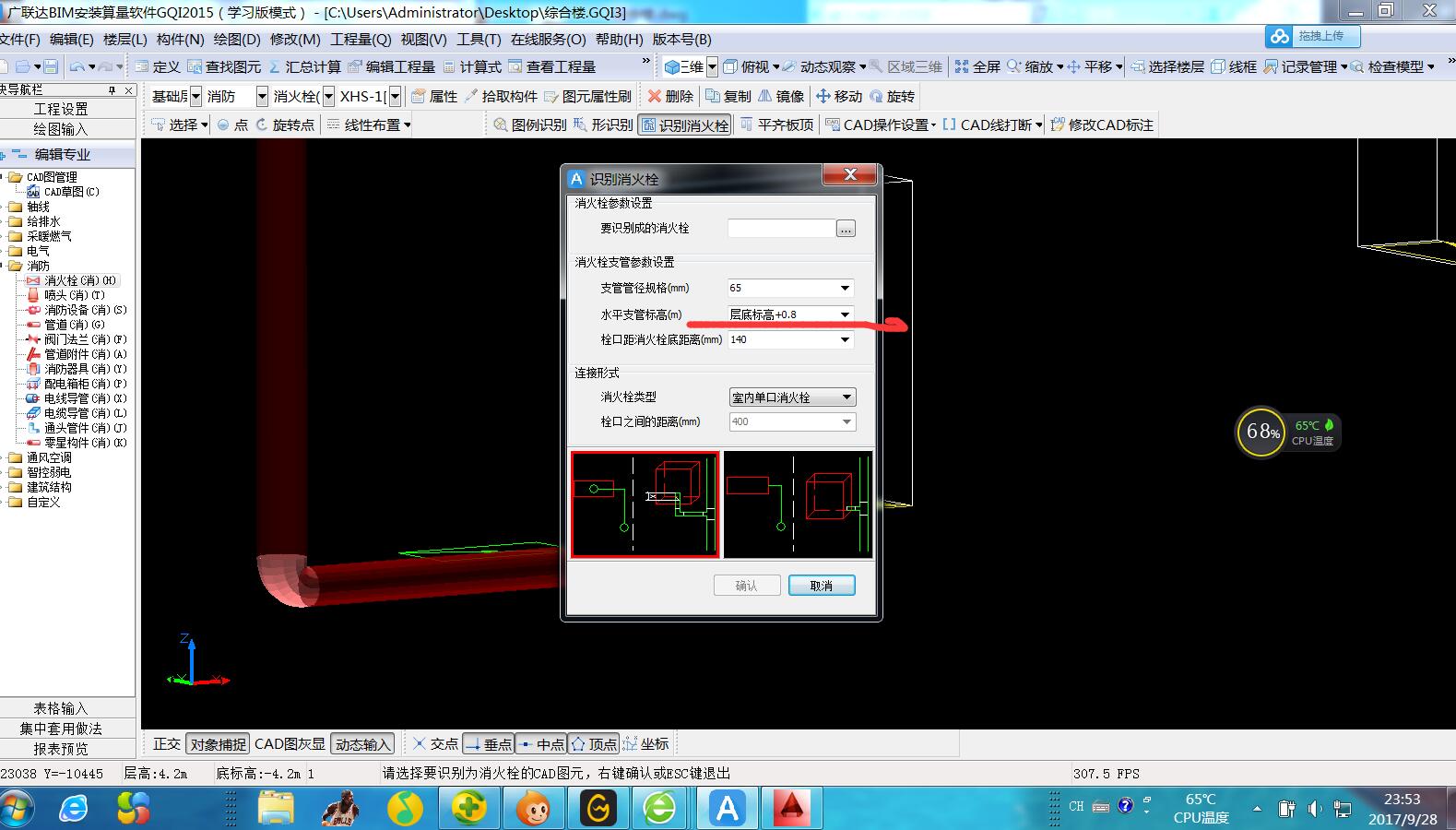
Task: Toggle 动态输入 mode
Action: coord(362,743)
